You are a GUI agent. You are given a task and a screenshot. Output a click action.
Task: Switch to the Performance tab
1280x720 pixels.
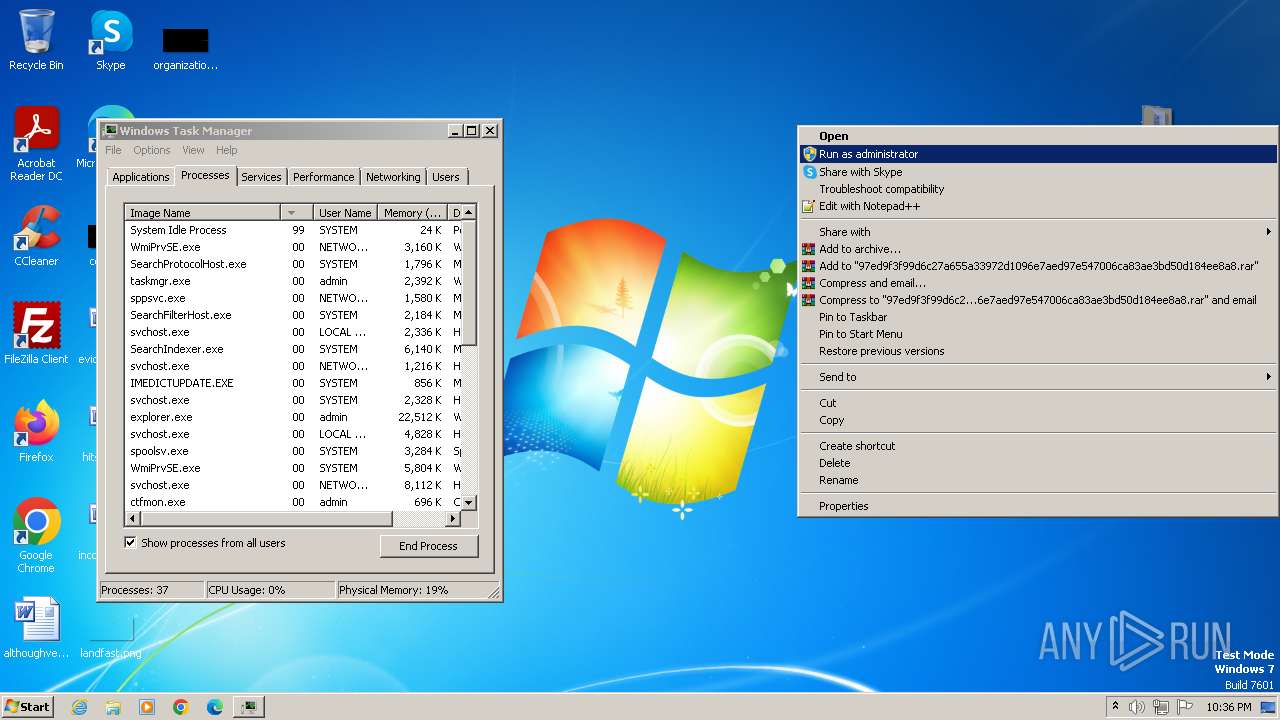pyautogui.click(x=323, y=177)
